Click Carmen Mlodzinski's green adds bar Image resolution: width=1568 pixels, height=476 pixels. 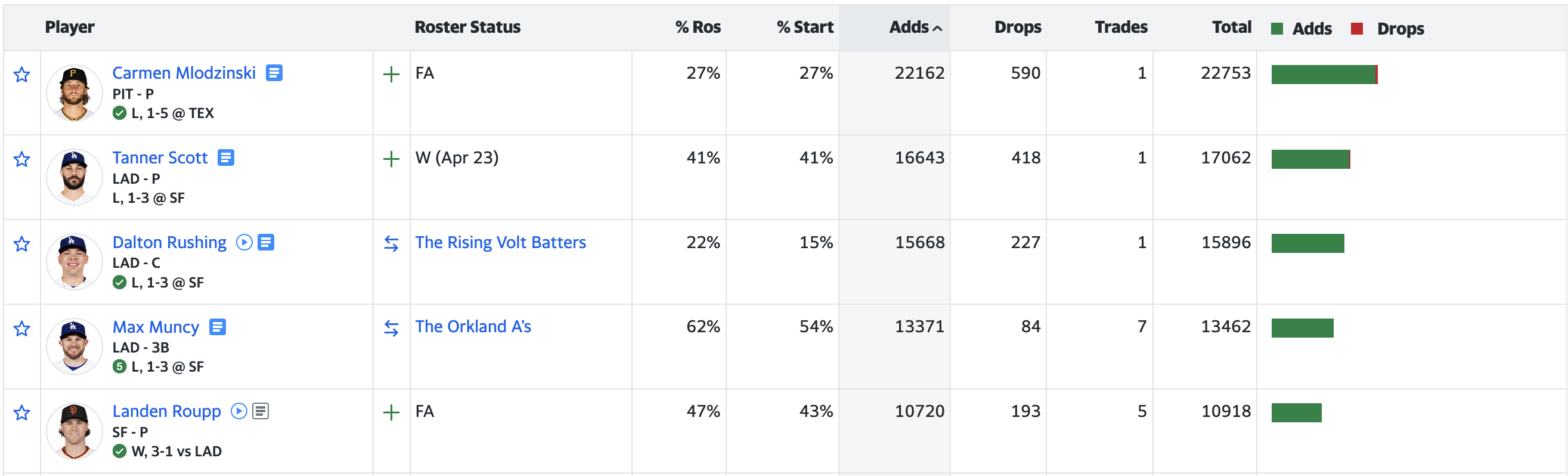tap(1323, 74)
